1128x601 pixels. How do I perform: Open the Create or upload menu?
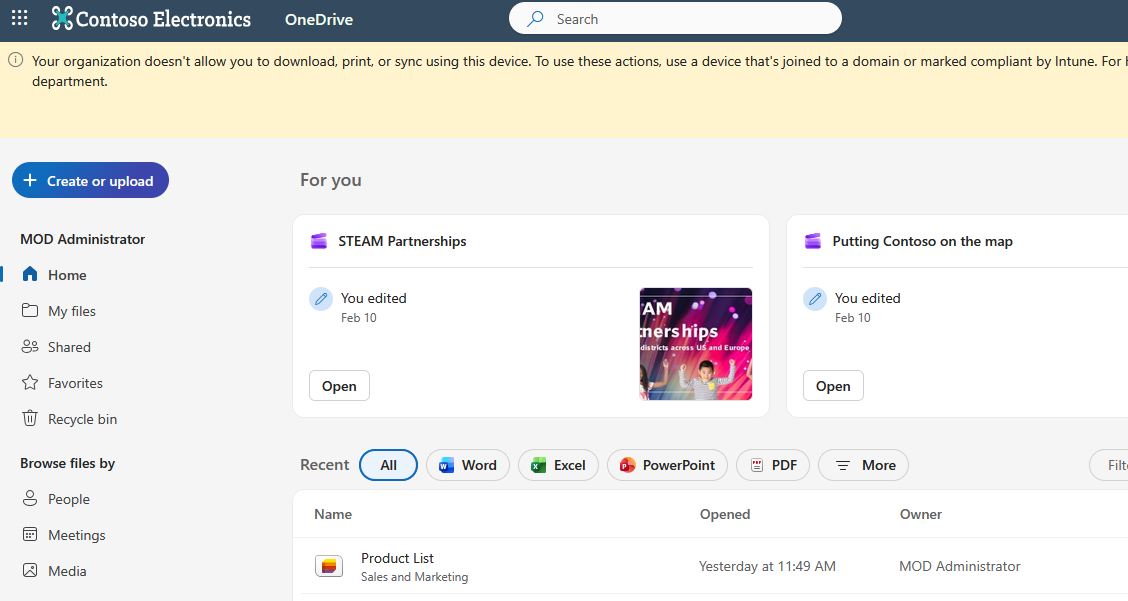(90, 181)
